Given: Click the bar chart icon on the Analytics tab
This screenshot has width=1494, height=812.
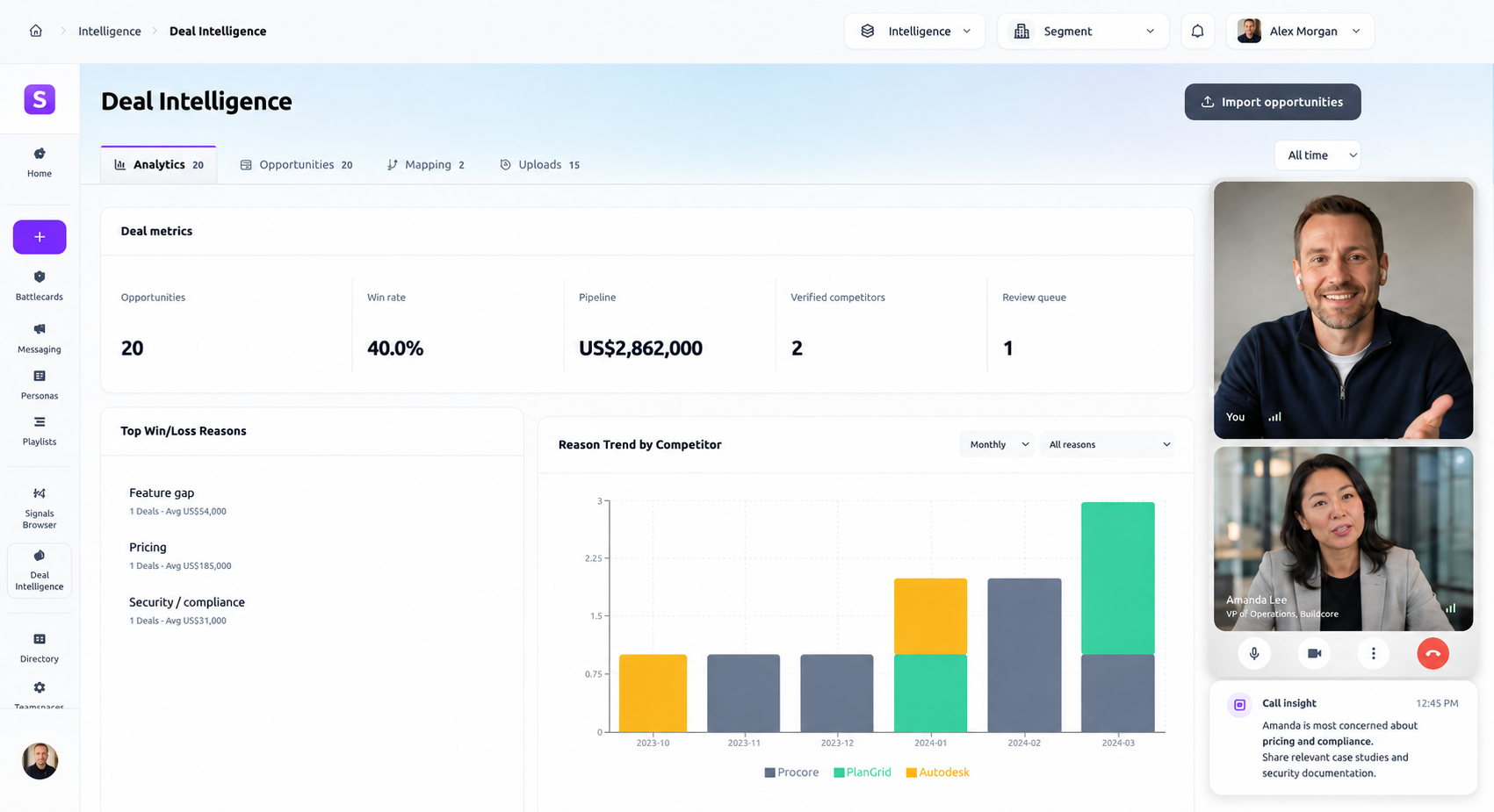Looking at the screenshot, I should (x=120, y=164).
